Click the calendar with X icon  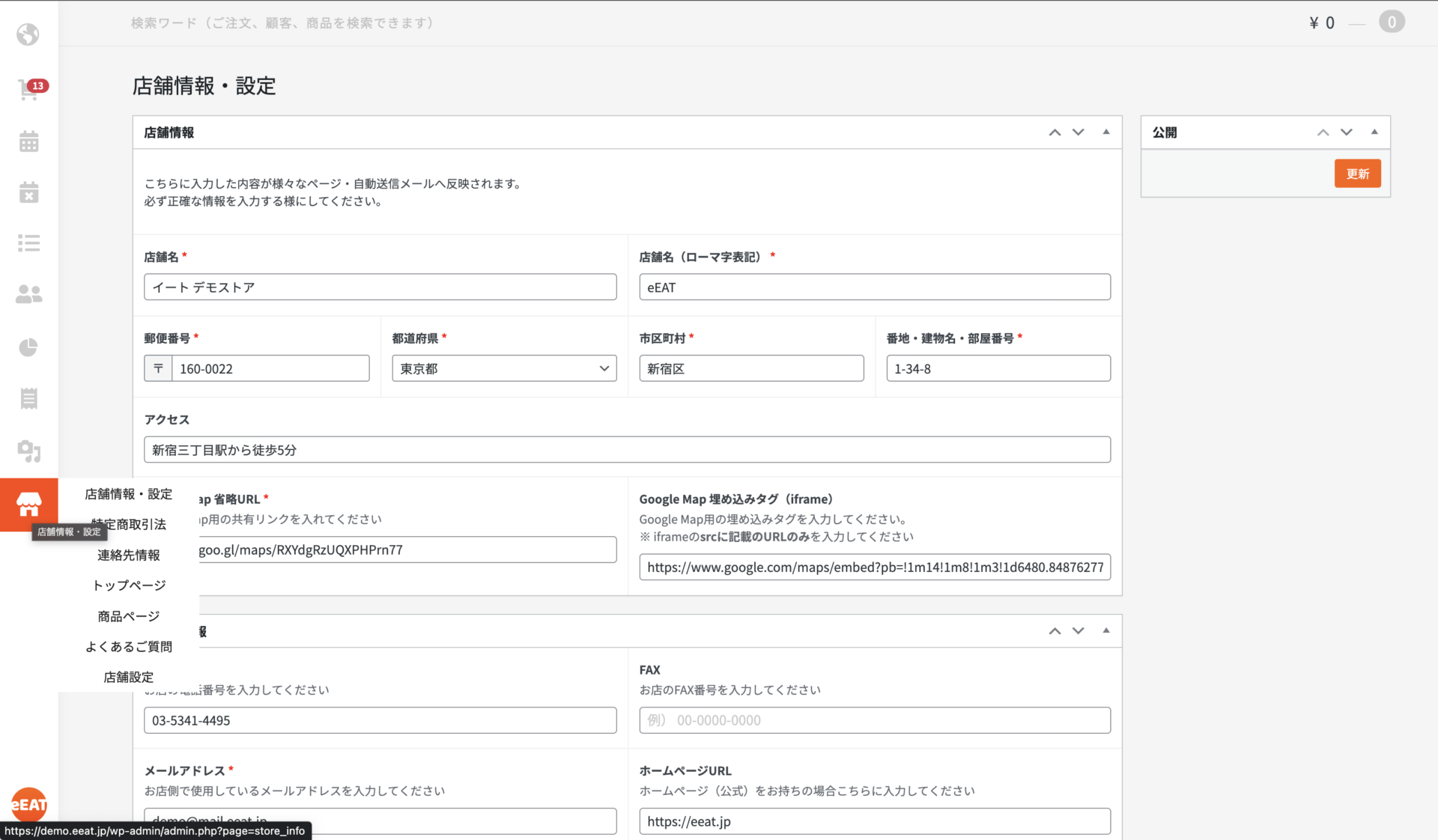(x=28, y=192)
